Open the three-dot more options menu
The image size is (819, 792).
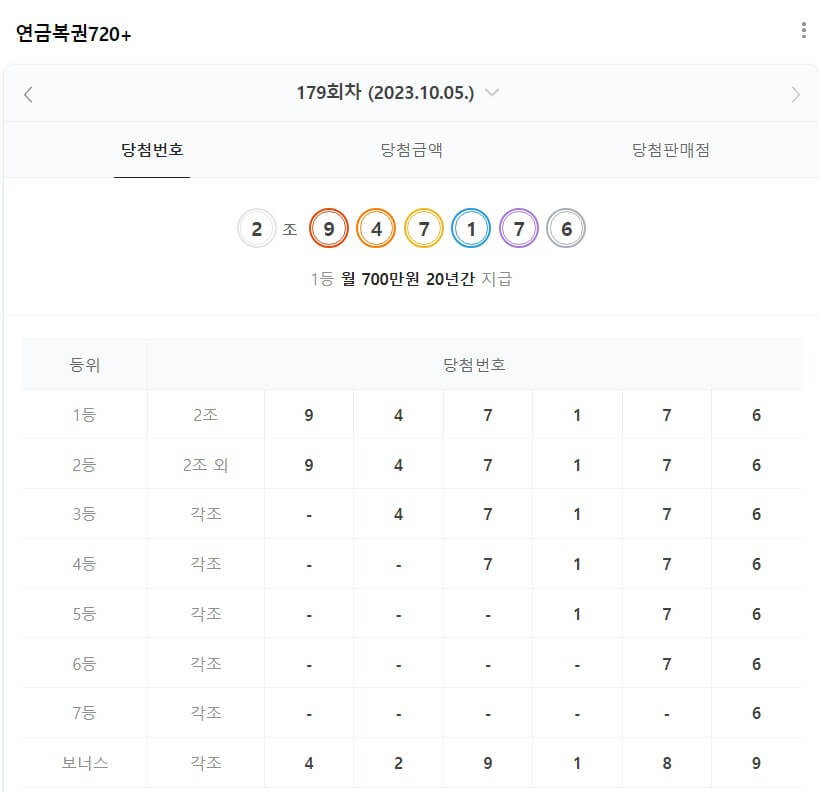[x=803, y=30]
